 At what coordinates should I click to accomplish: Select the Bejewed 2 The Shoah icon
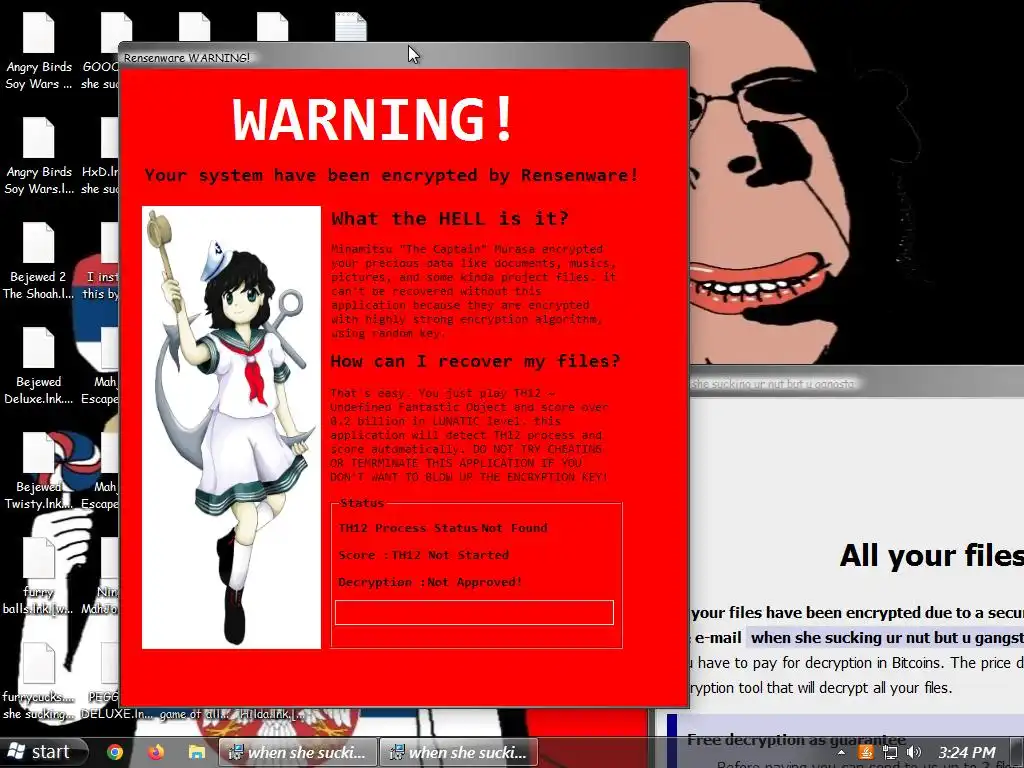tap(39, 261)
